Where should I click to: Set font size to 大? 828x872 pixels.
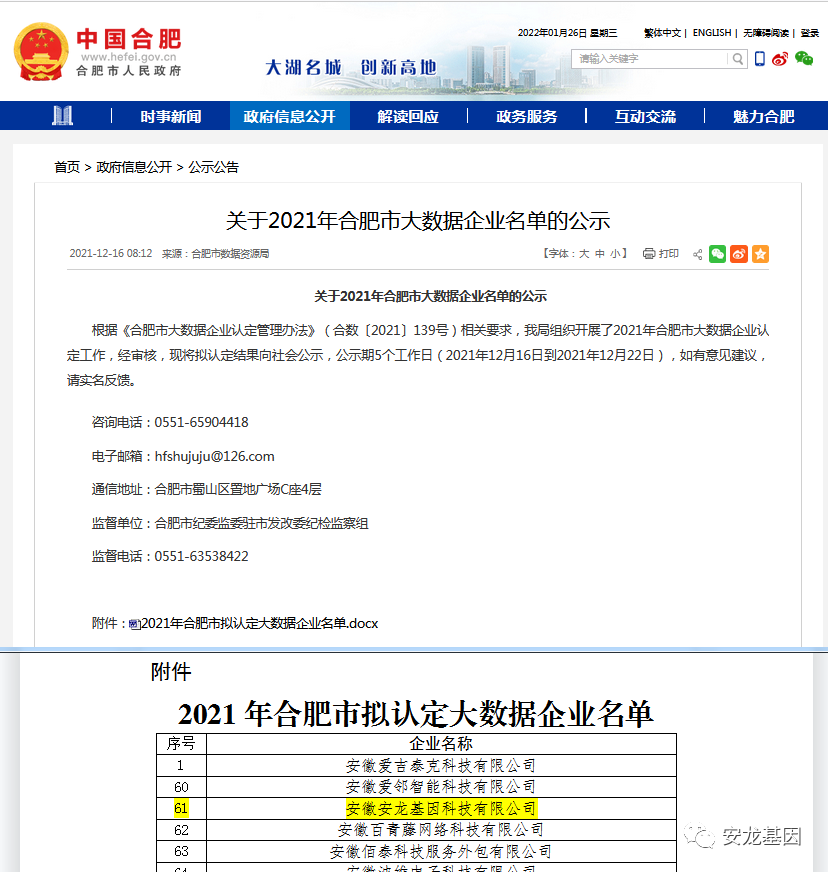click(584, 254)
